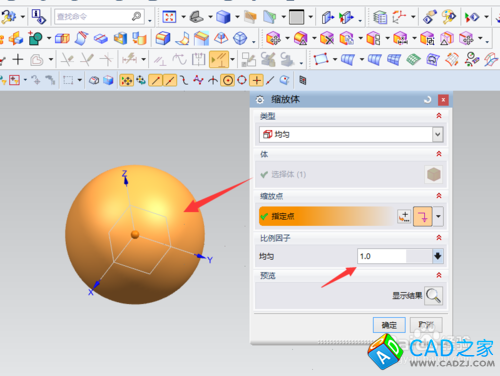Click the 确定 OK button

click(389, 325)
